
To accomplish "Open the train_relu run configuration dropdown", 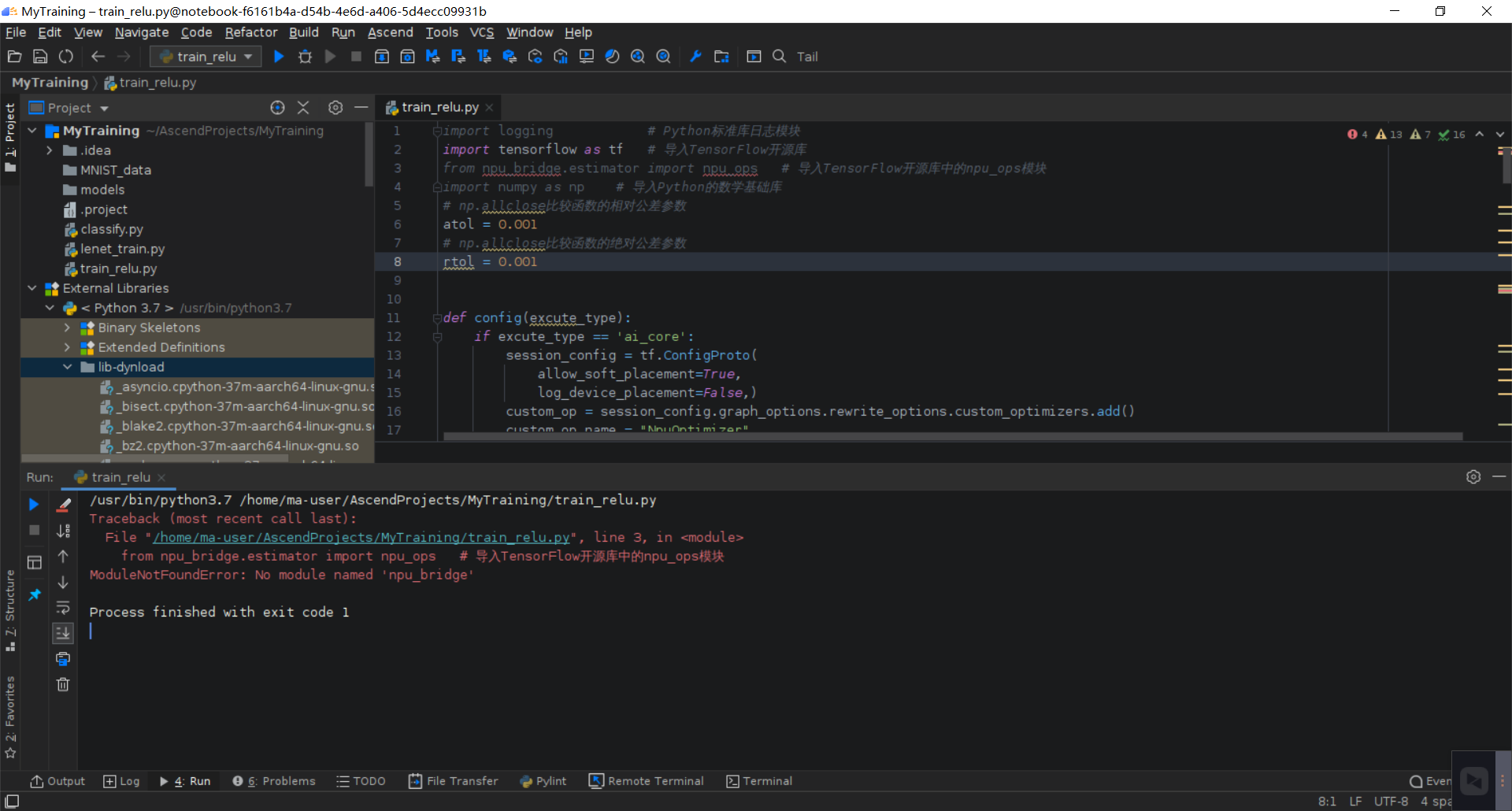I will coord(206,57).
